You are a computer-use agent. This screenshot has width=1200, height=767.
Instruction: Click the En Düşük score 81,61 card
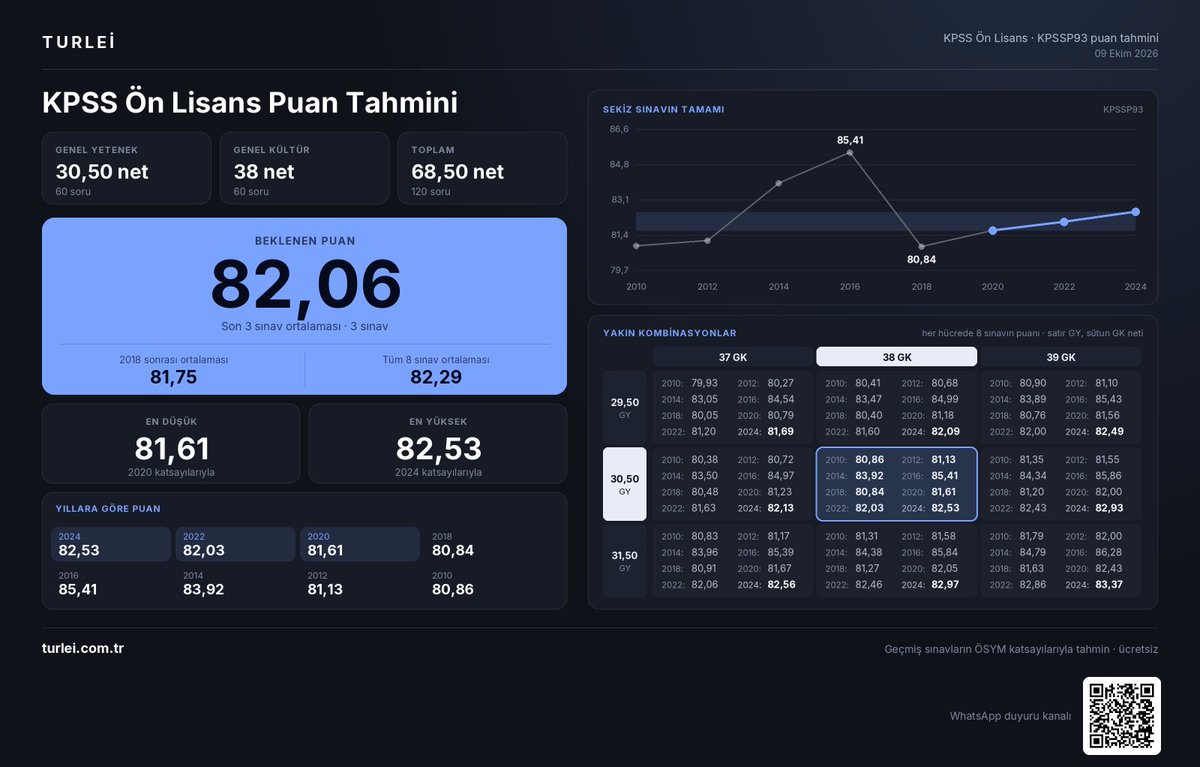click(171, 444)
